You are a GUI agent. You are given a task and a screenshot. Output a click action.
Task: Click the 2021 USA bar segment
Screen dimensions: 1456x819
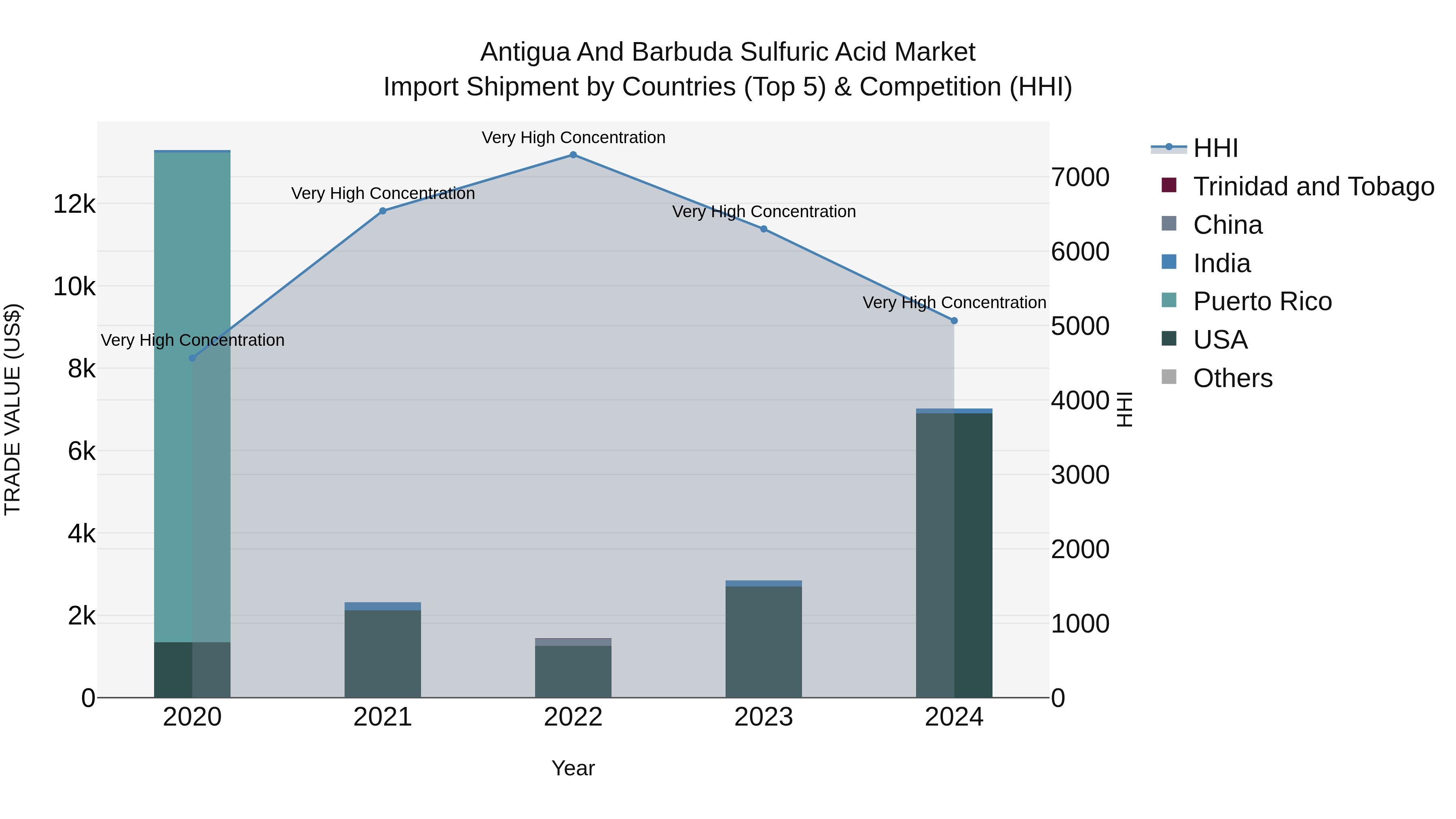383,654
